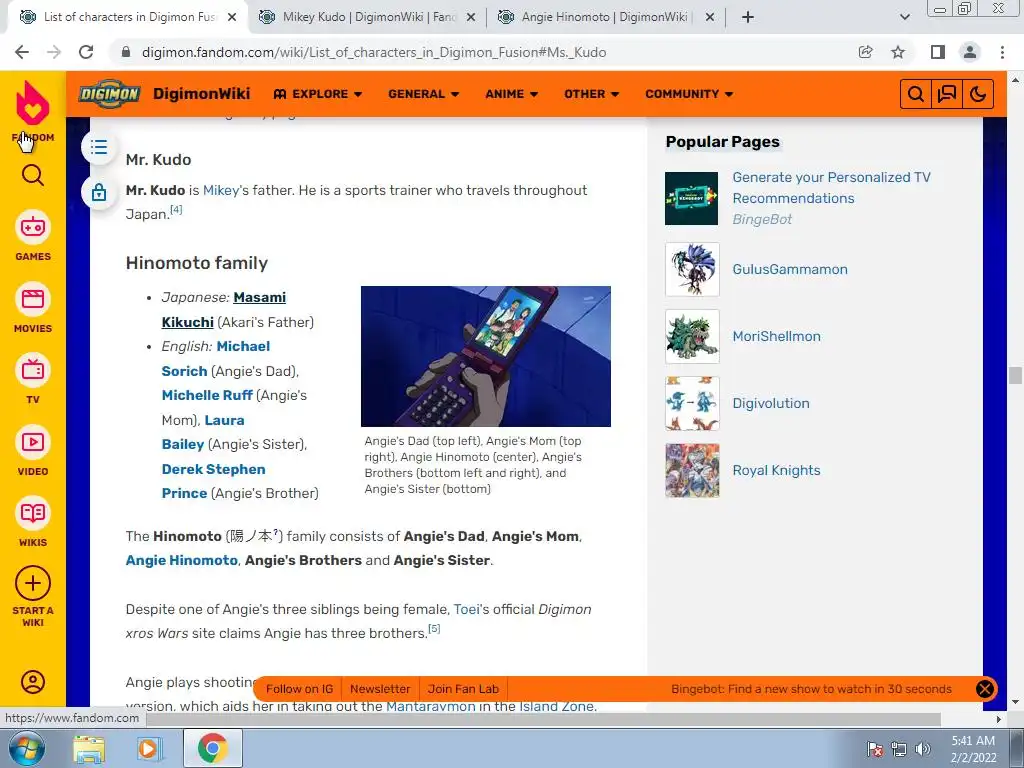Open the Movies section icon
The height and width of the screenshot is (768, 1024).
click(x=33, y=299)
